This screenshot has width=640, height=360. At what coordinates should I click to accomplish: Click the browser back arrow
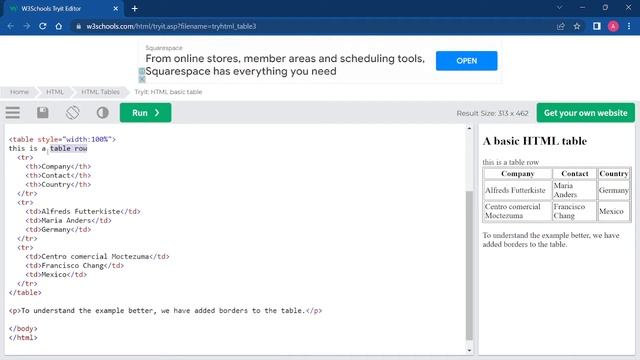(11, 26)
